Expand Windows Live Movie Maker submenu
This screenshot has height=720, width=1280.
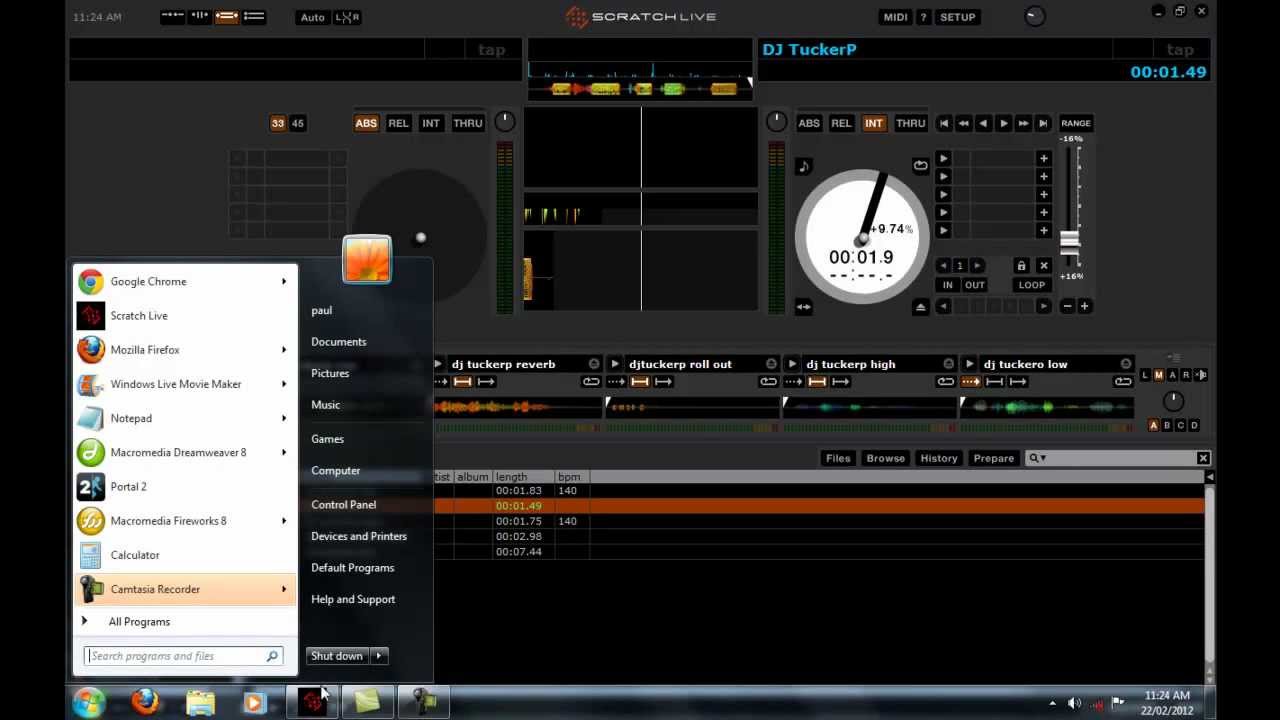click(x=284, y=384)
